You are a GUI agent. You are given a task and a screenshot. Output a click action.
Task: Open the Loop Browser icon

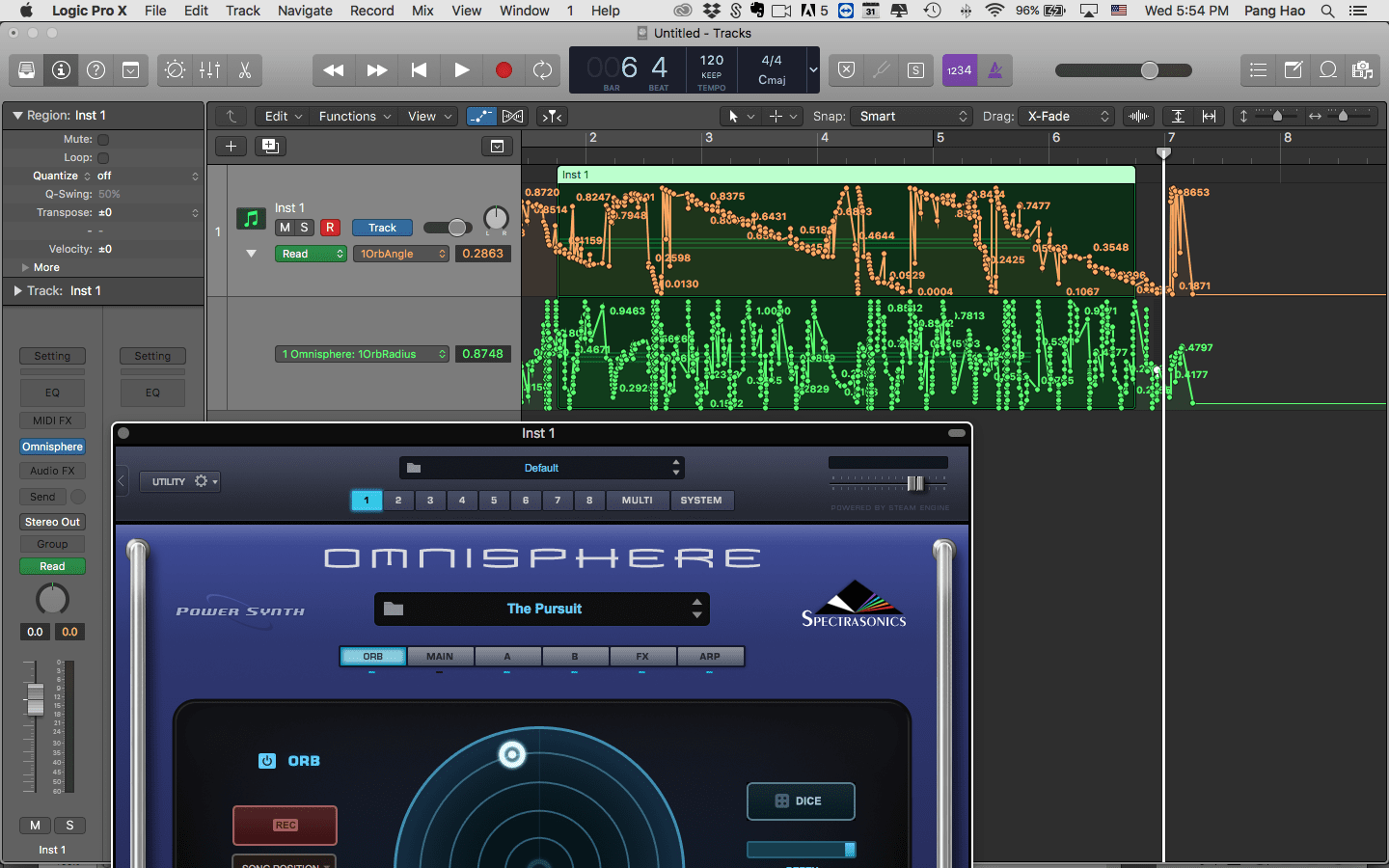(x=1328, y=70)
